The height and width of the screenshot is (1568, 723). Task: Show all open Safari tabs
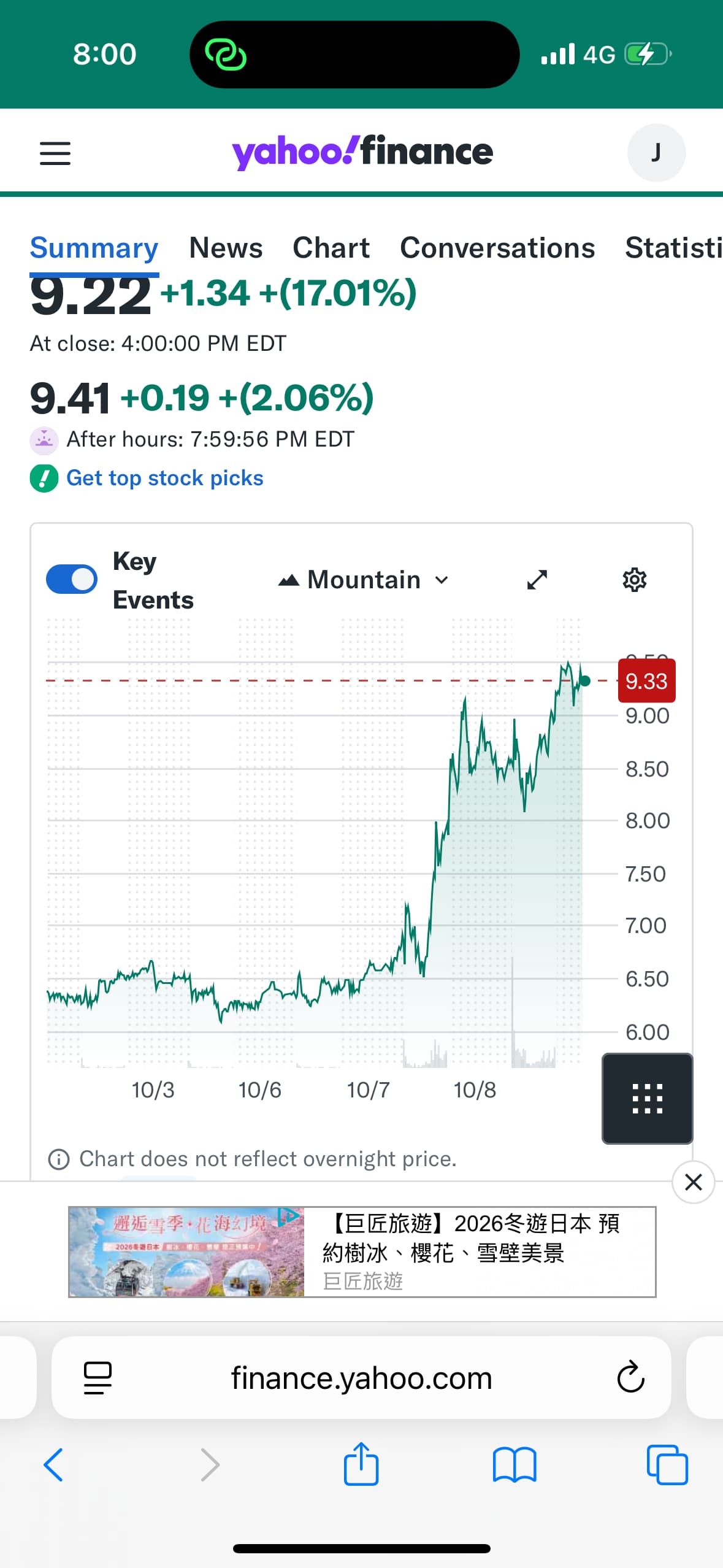tap(667, 1464)
